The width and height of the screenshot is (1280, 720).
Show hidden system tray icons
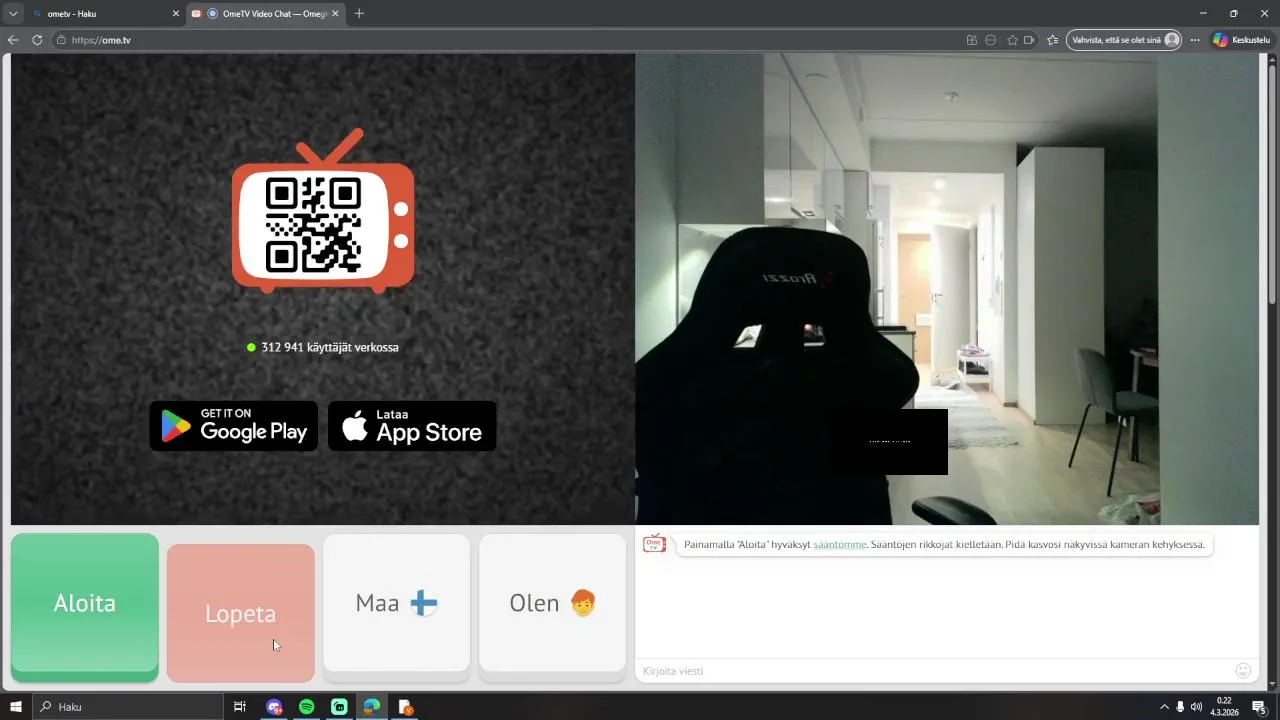click(1164, 707)
